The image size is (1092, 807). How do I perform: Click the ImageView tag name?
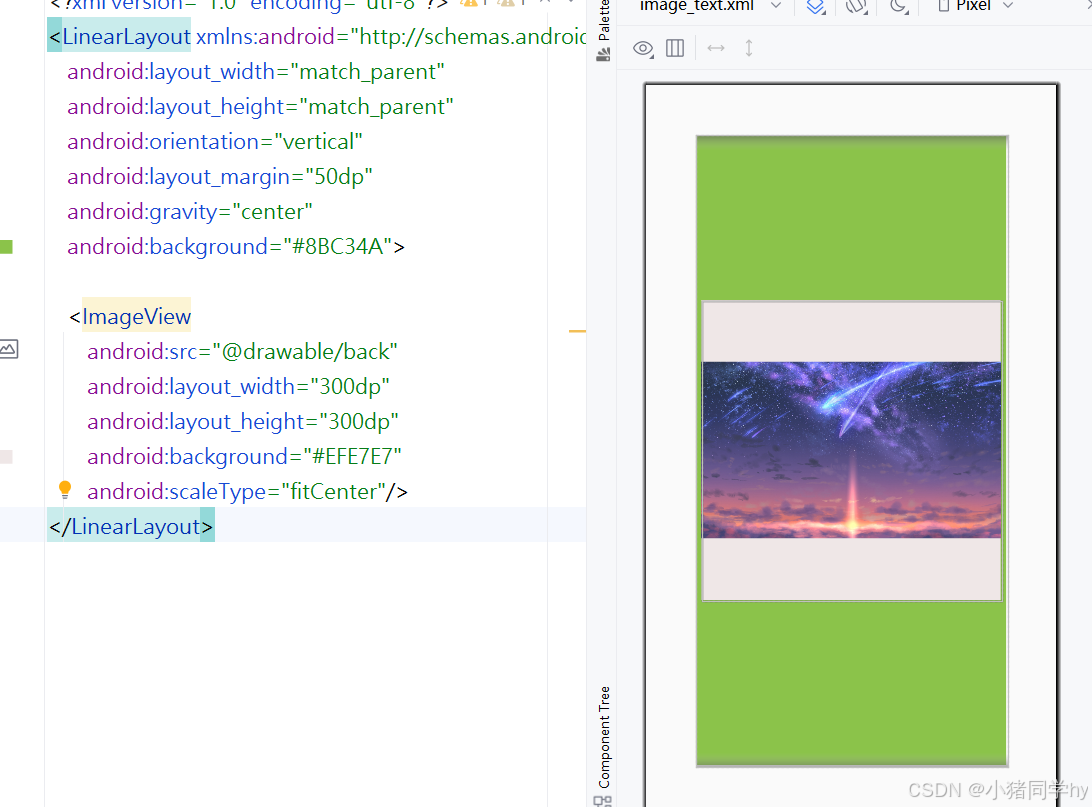[136, 317]
